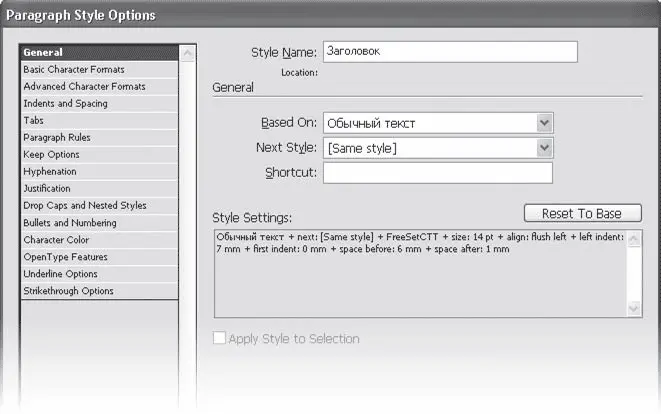Open Advanced Character Formats section
The image size is (661, 414).
[x=84, y=87]
